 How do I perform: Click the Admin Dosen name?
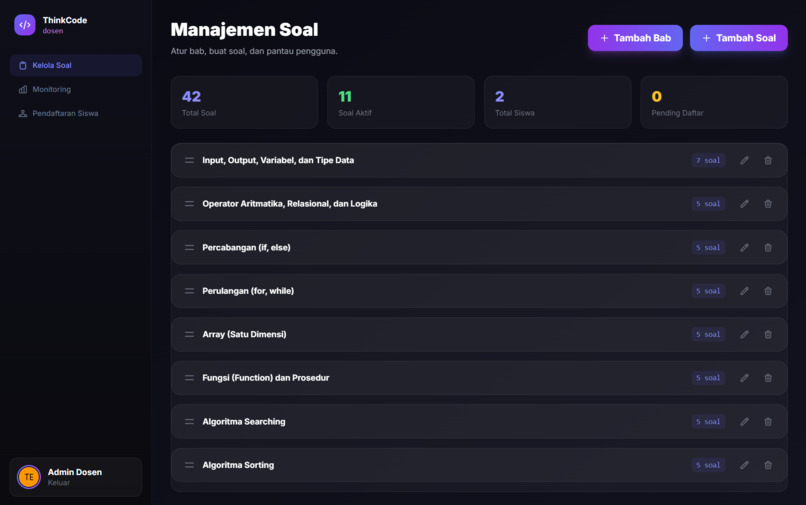pos(75,472)
